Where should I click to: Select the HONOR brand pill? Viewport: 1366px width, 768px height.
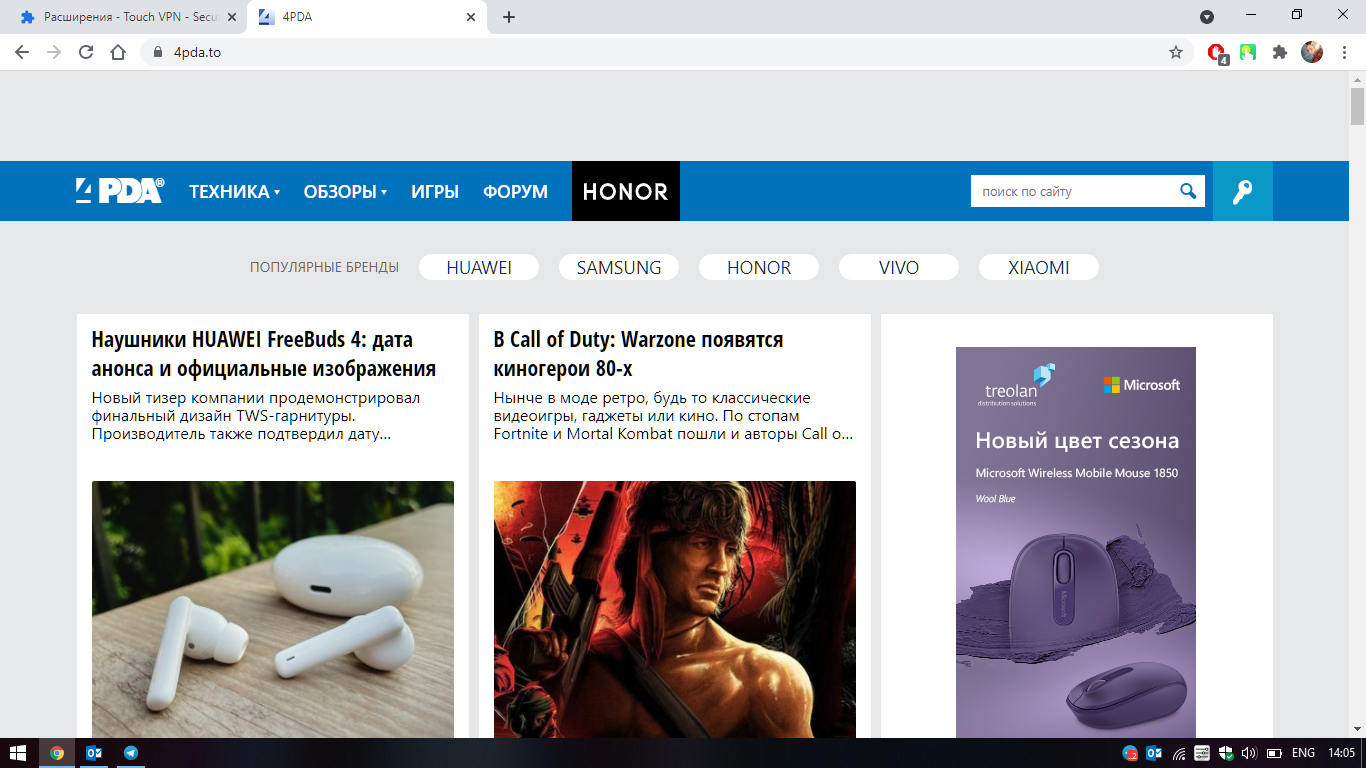(x=759, y=267)
